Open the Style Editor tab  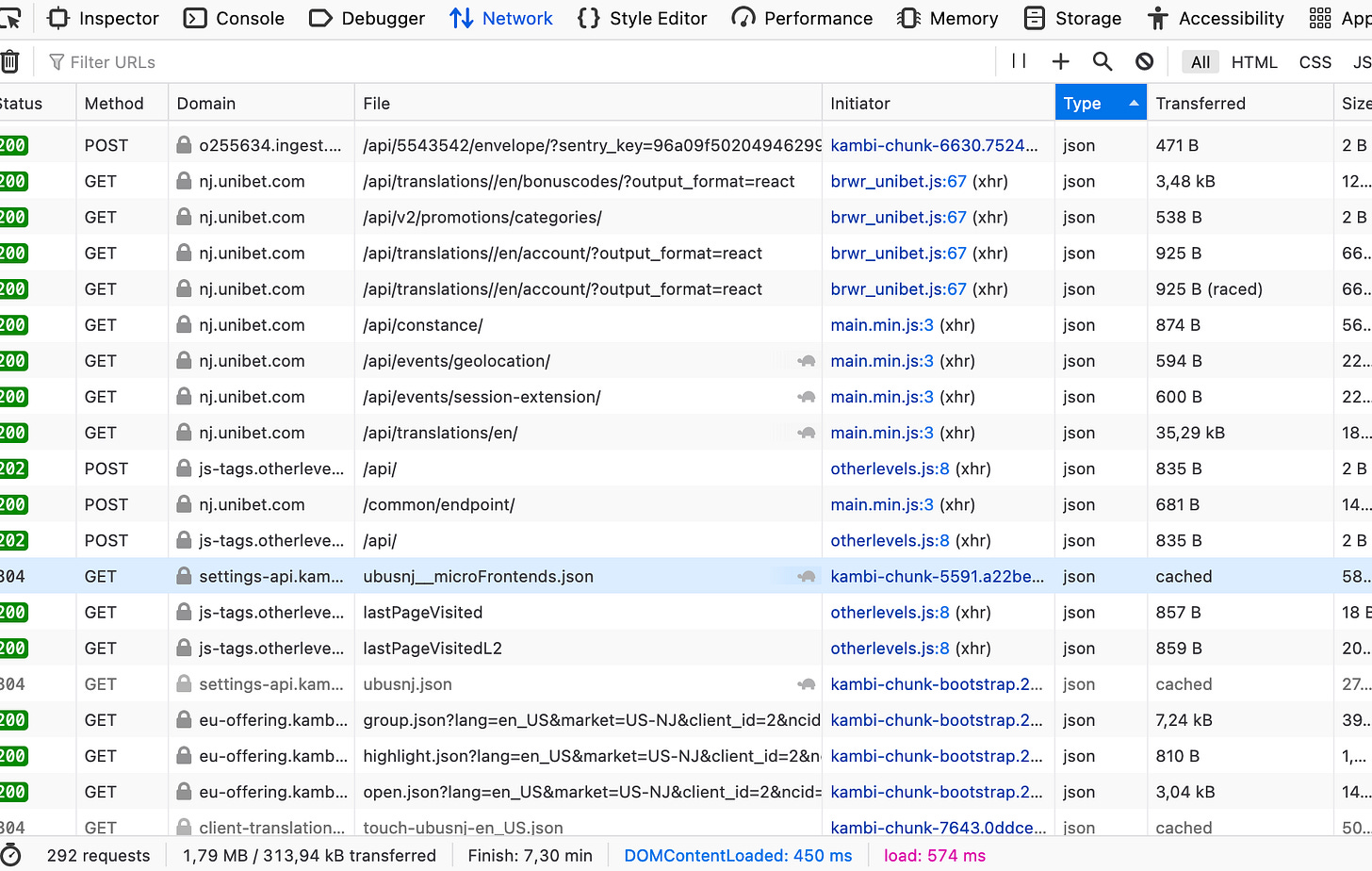(643, 18)
